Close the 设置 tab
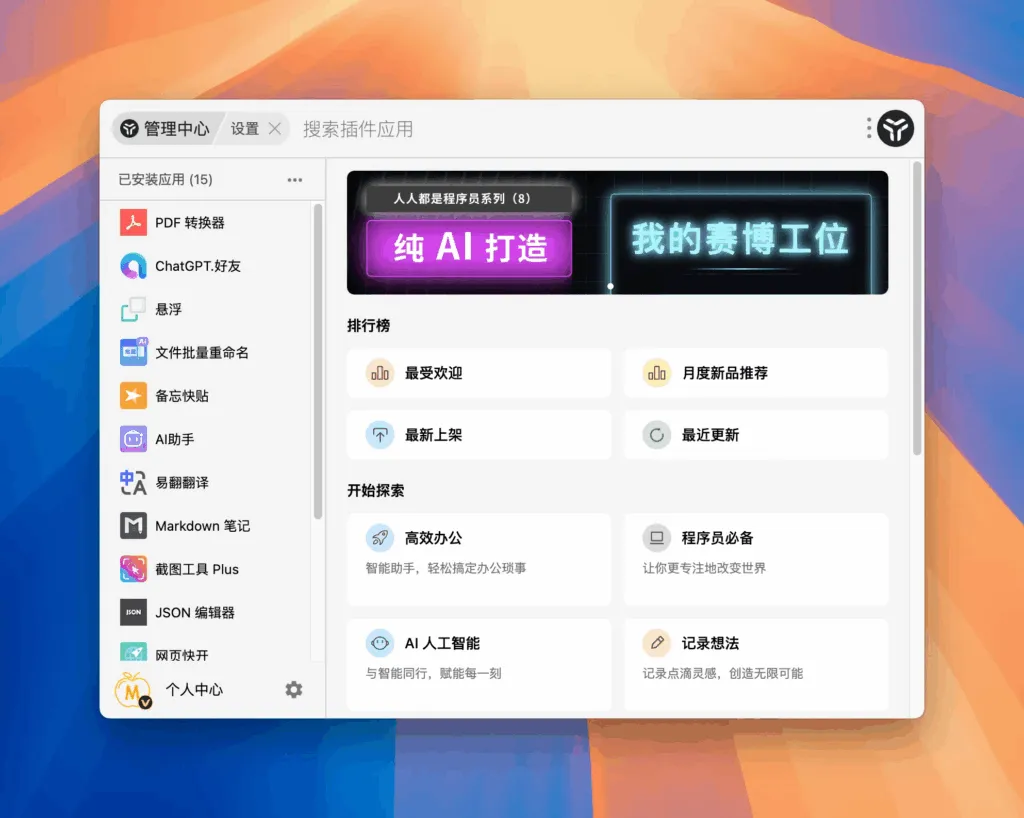1024x818 pixels. (276, 128)
